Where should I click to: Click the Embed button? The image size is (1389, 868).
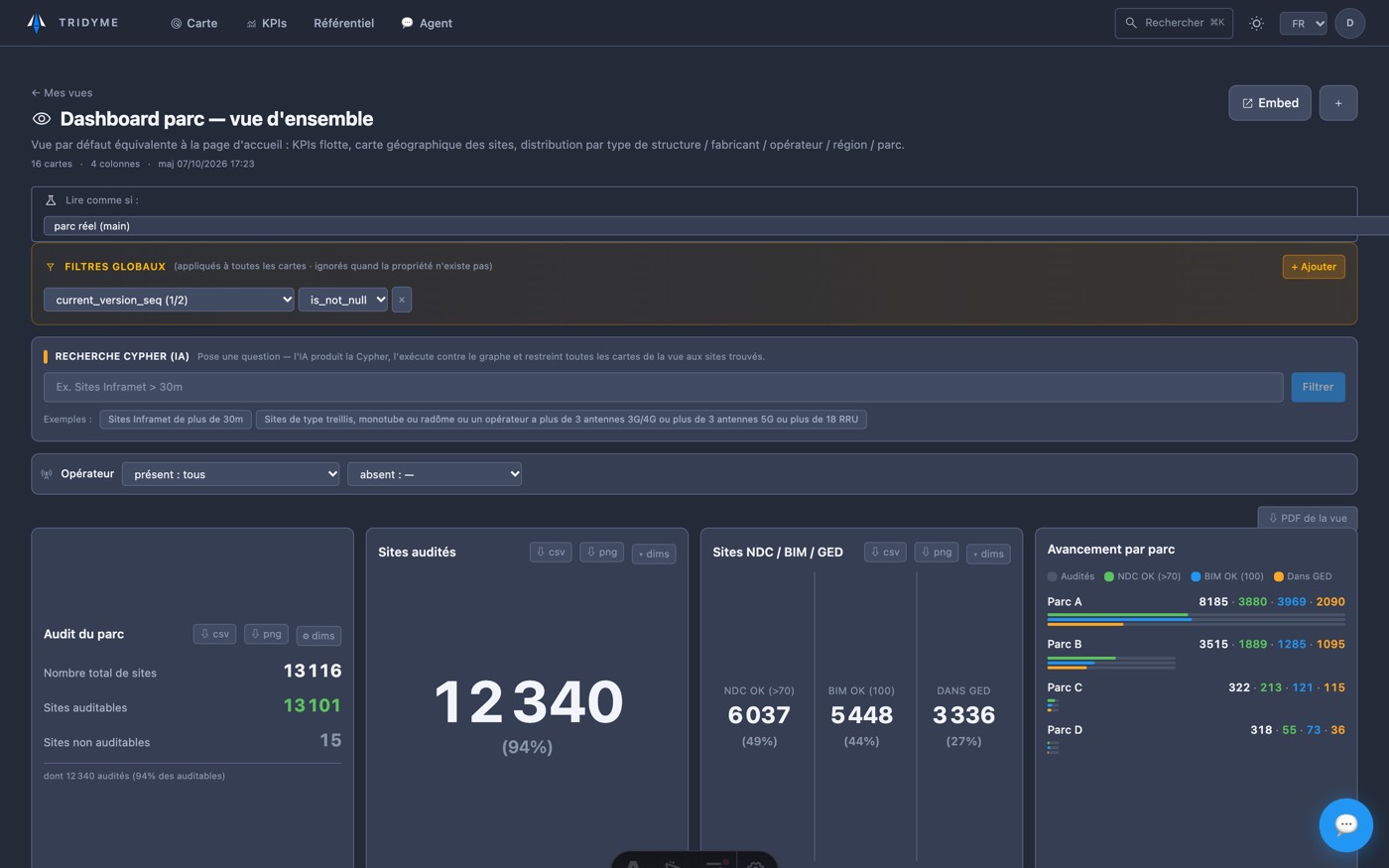point(1270,103)
